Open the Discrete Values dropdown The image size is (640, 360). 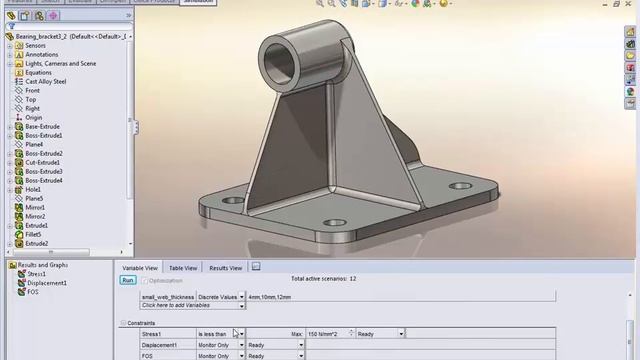coord(242,297)
